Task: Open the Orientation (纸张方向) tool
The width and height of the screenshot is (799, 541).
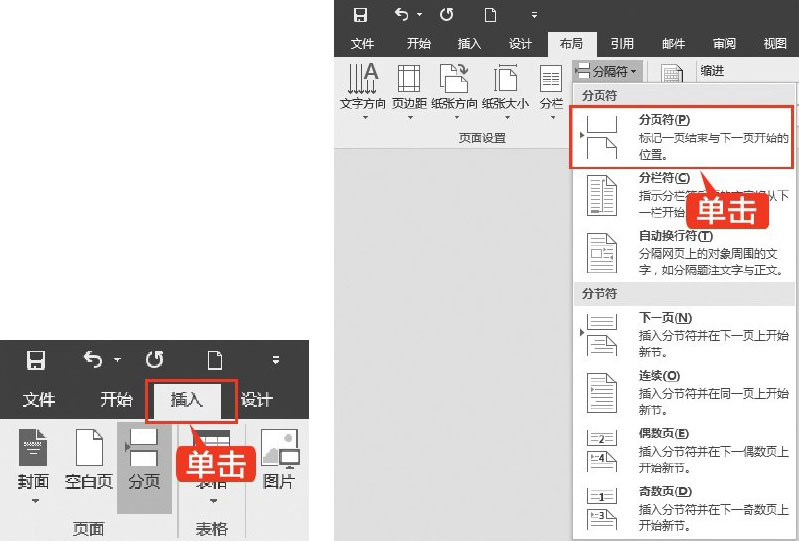Action: (455, 89)
